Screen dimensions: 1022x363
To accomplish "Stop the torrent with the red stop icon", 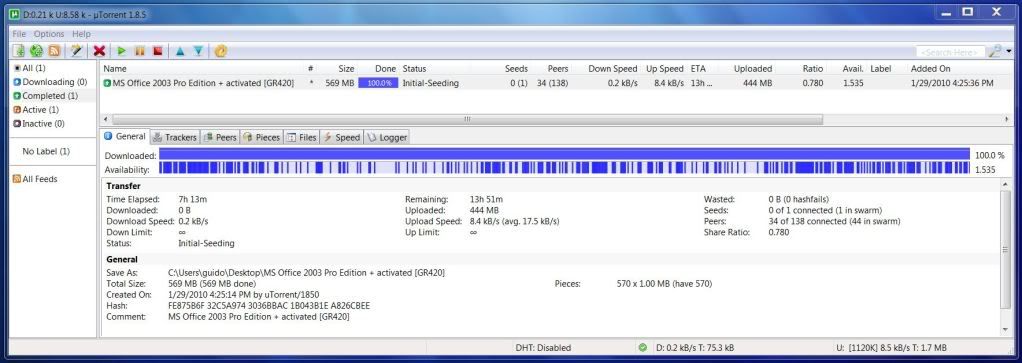I will point(158,50).
